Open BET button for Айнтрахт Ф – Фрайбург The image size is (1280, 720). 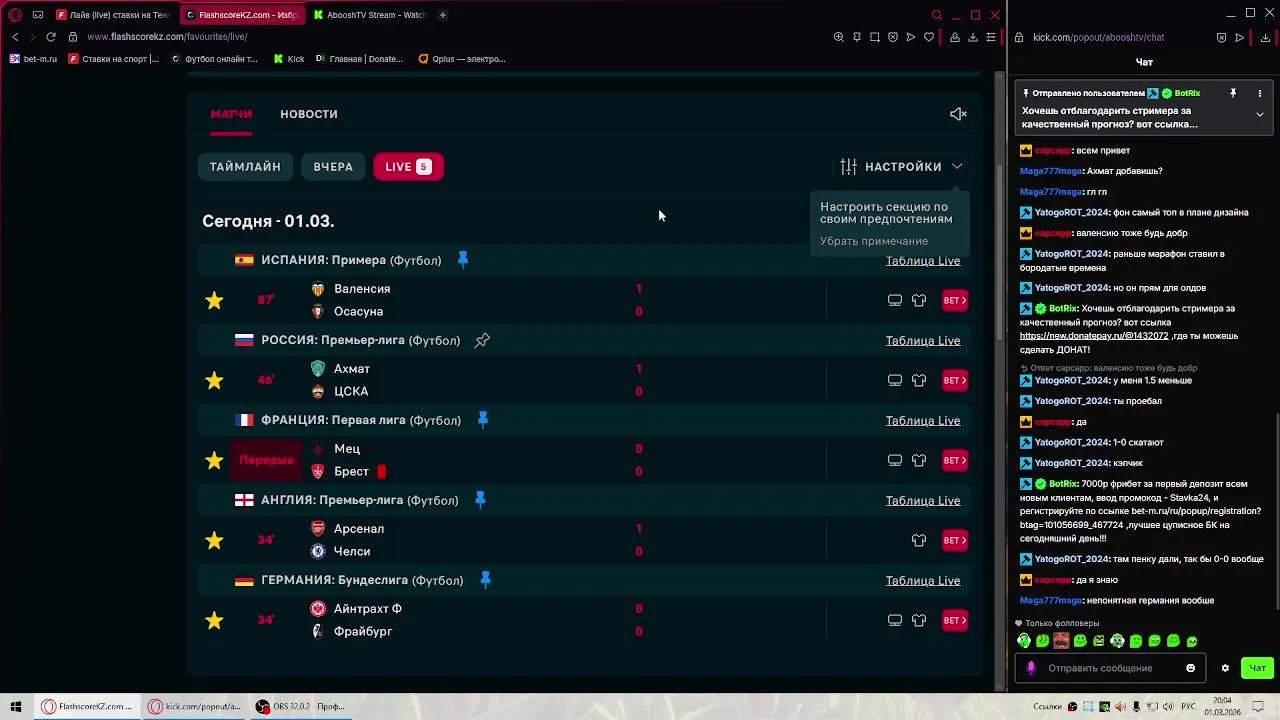[x=955, y=620]
